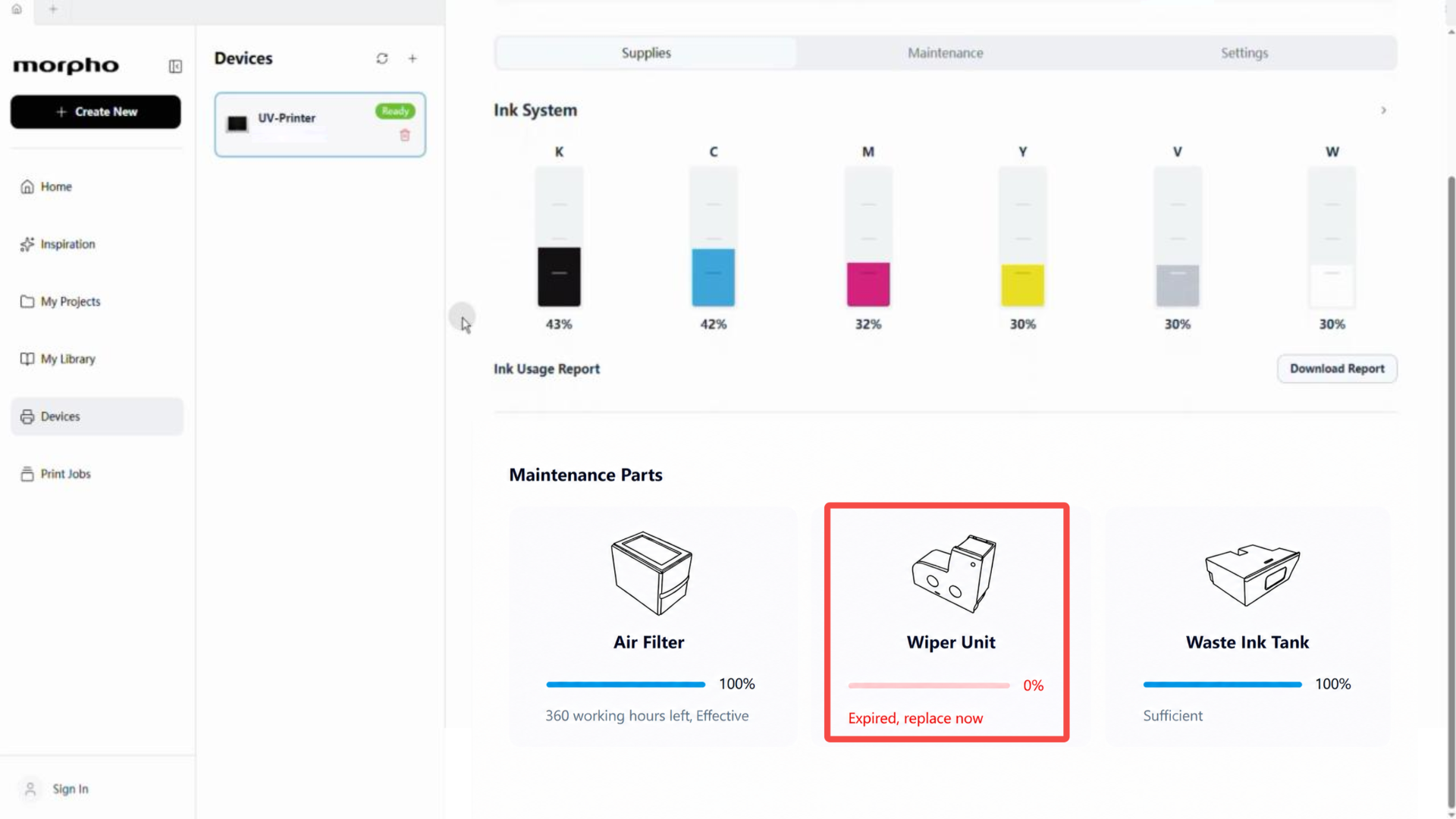Add a new device with plus icon
Viewport: 1456px width, 819px height.
point(413,58)
